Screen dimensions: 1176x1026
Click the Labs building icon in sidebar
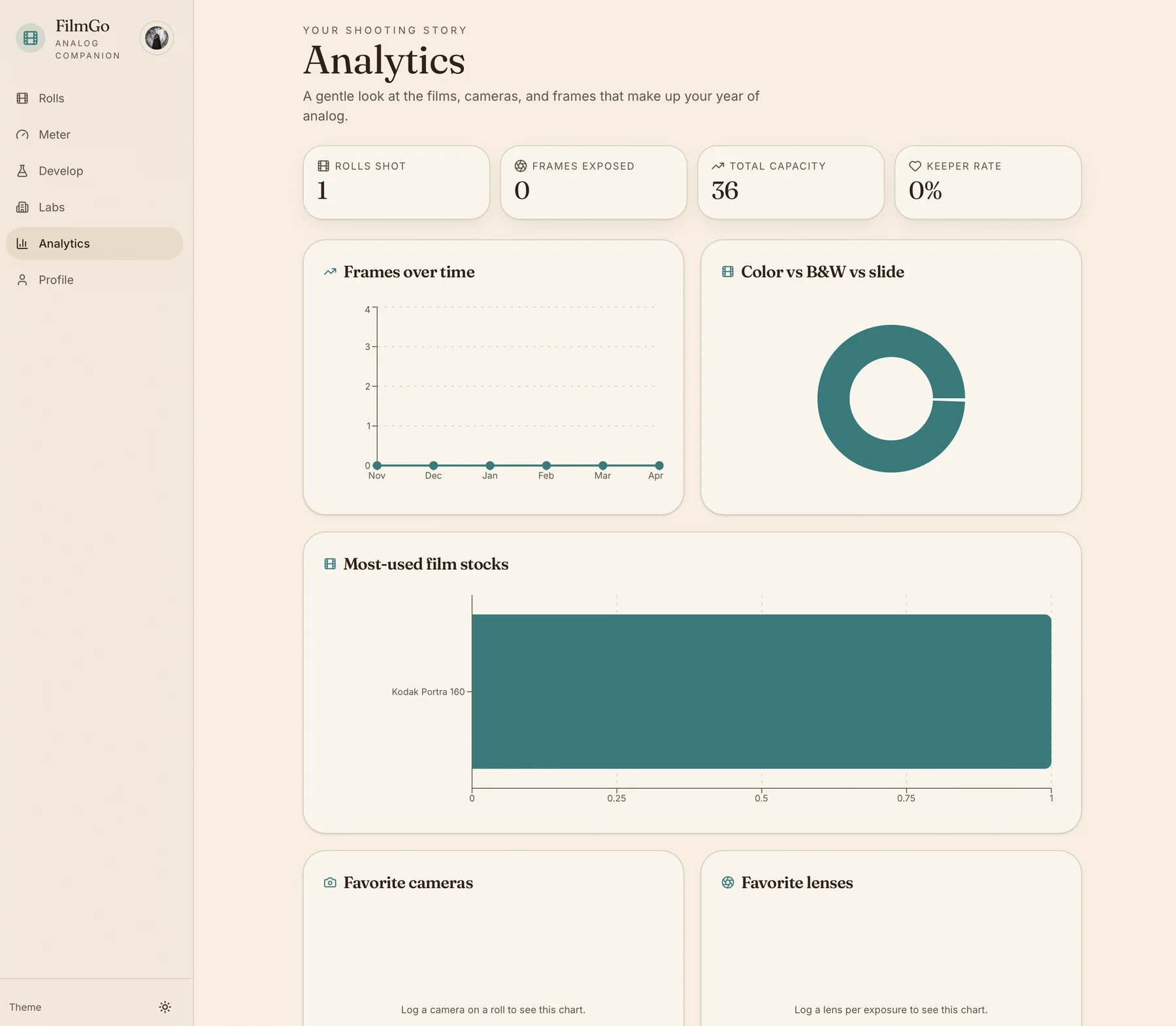click(22, 207)
